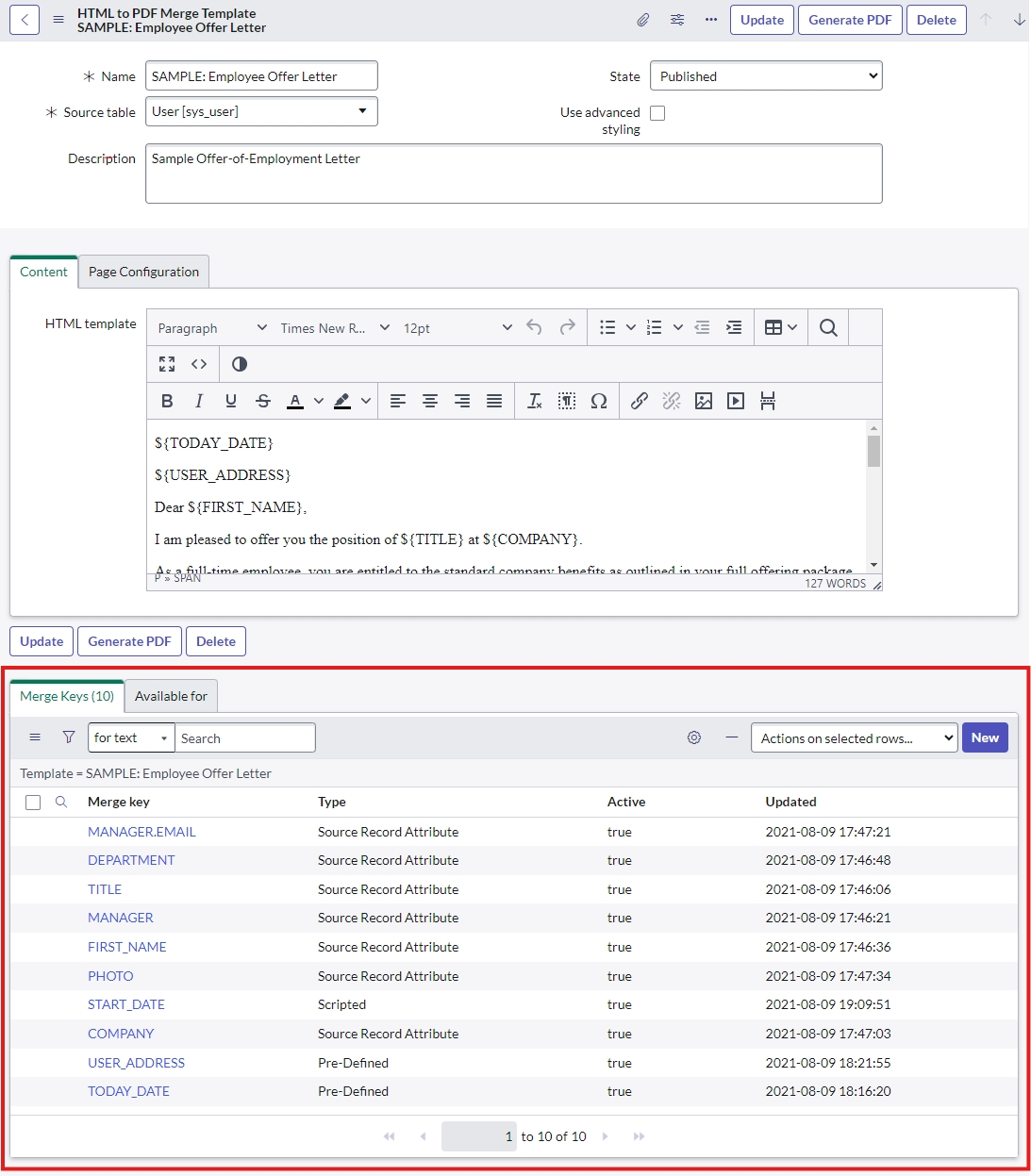
Task: Open Actions on selected rows dropdown
Action: click(854, 738)
